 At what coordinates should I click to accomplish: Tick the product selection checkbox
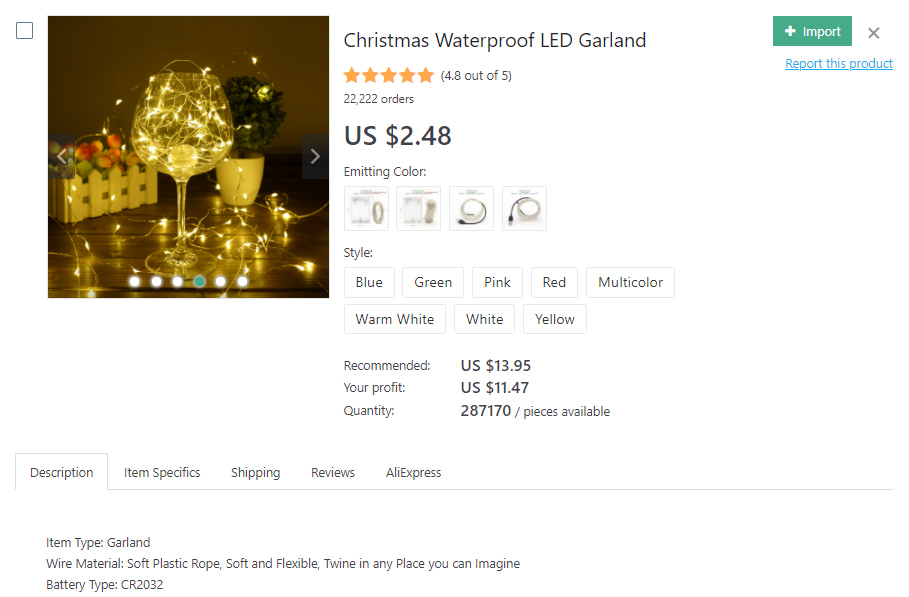pos(25,31)
